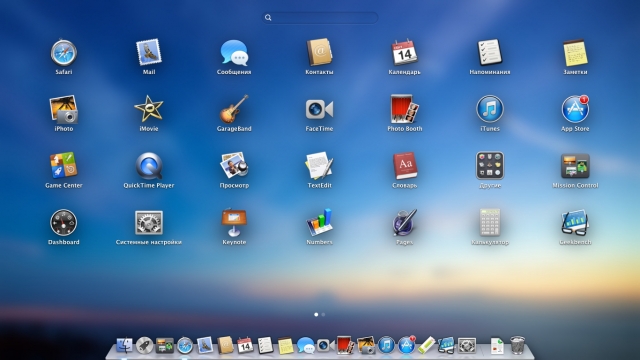Open Dashboard gauge icon
This screenshot has height=360, width=640.
click(x=63, y=222)
